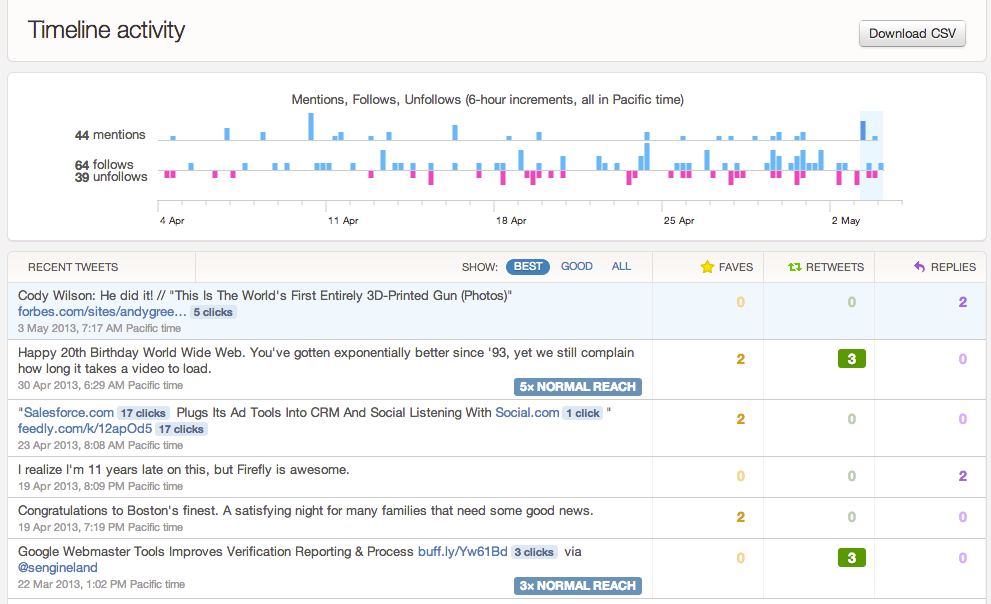Download CSV of timeline activity

(912, 33)
